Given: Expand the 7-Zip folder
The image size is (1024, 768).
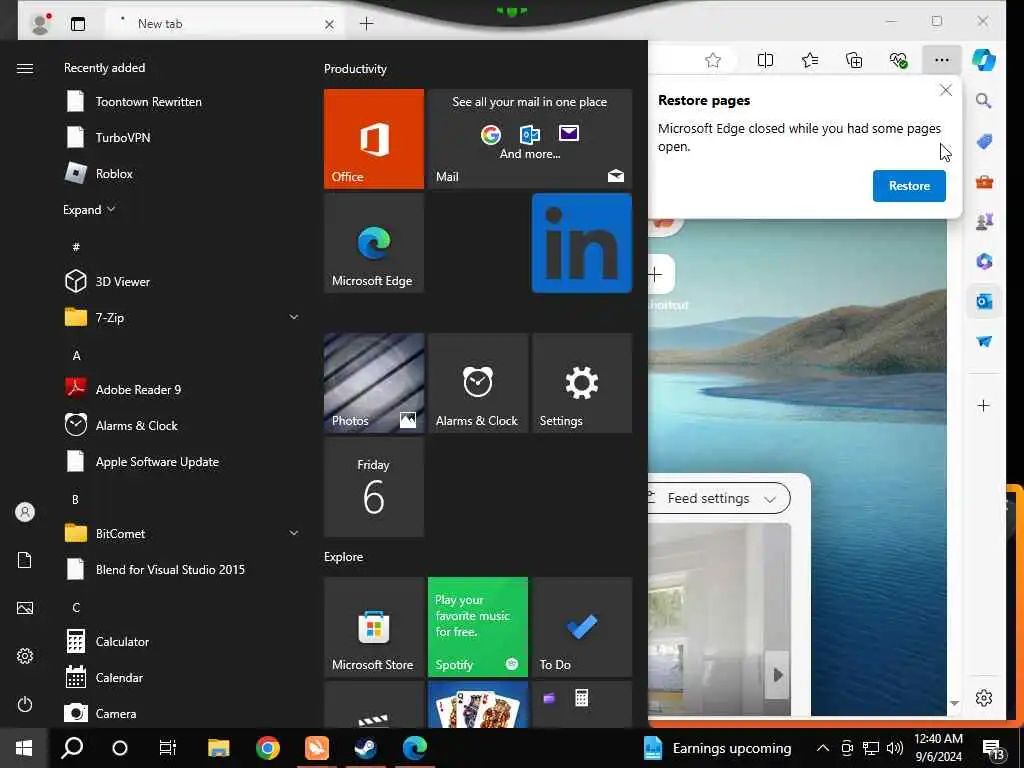Looking at the screenshot, I should click(x=294, y=317).
